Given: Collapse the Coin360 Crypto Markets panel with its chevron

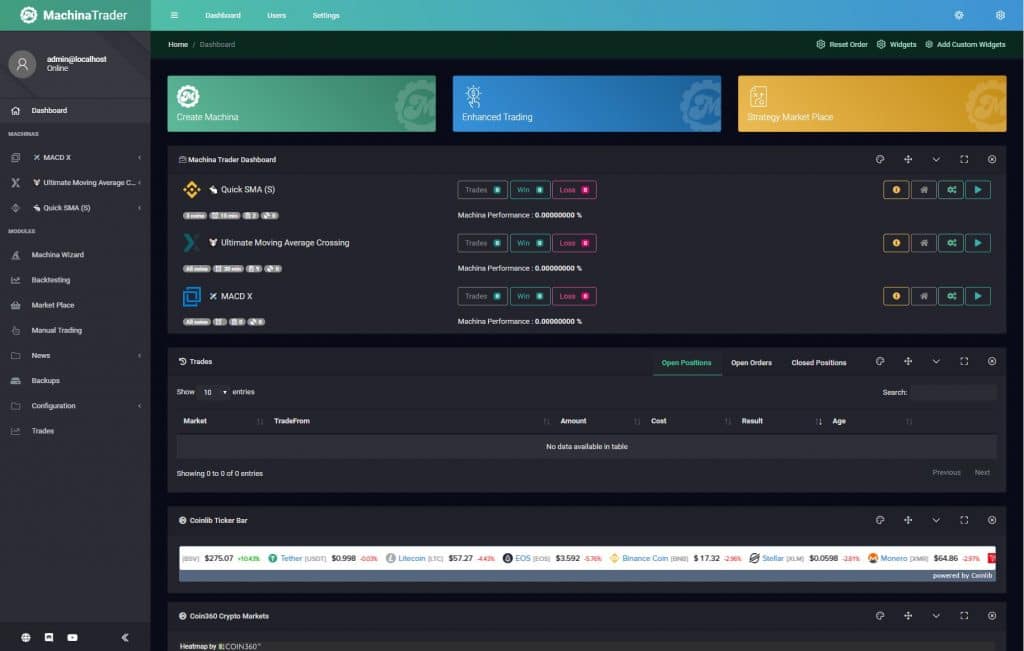Looking at the screenshot, I should click(x=936, y=616).
